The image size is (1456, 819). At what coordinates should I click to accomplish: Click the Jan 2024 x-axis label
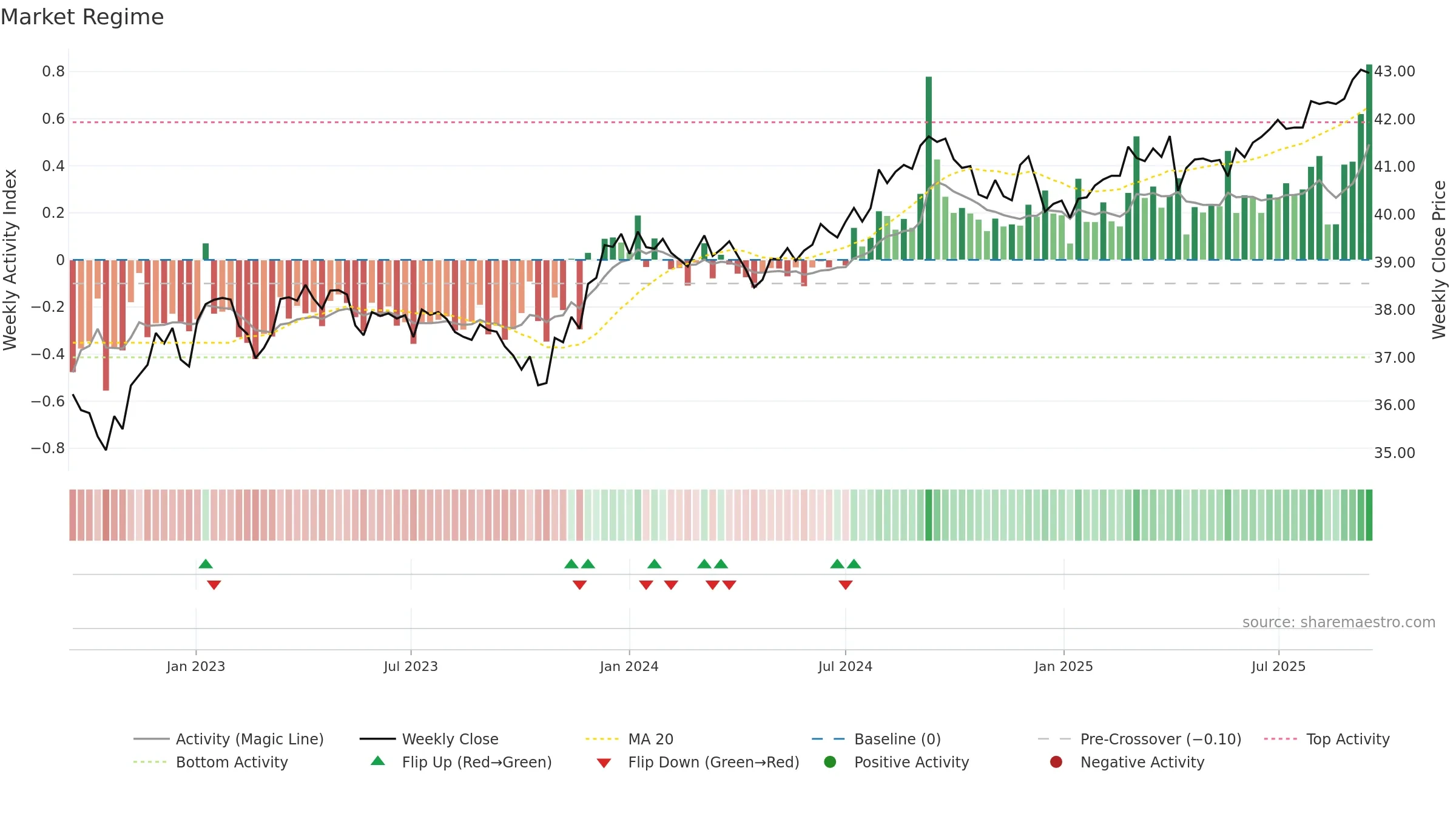(629, 666)
